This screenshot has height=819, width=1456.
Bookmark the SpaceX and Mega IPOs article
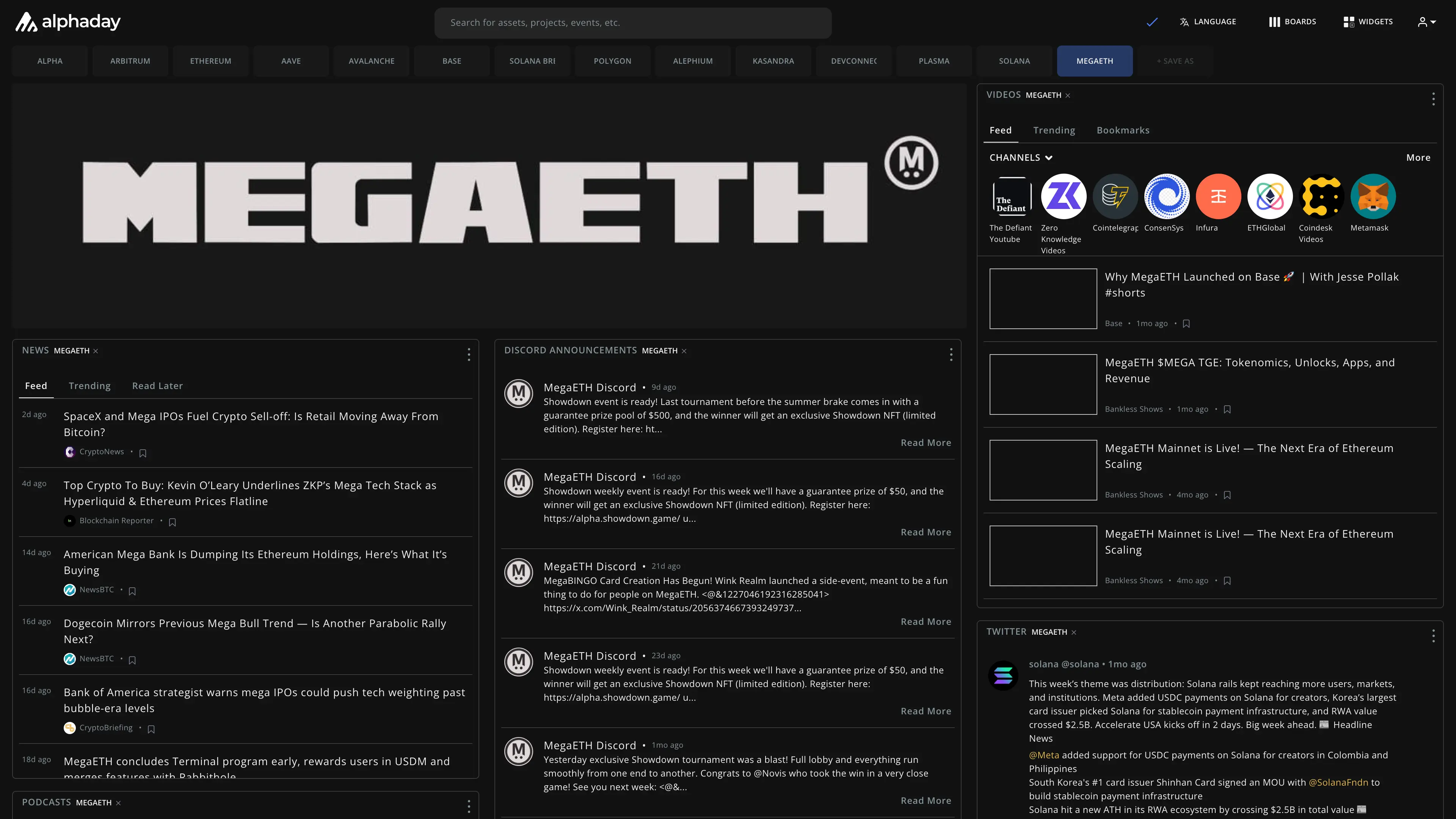pyautogui.click(x=143, y=453)
